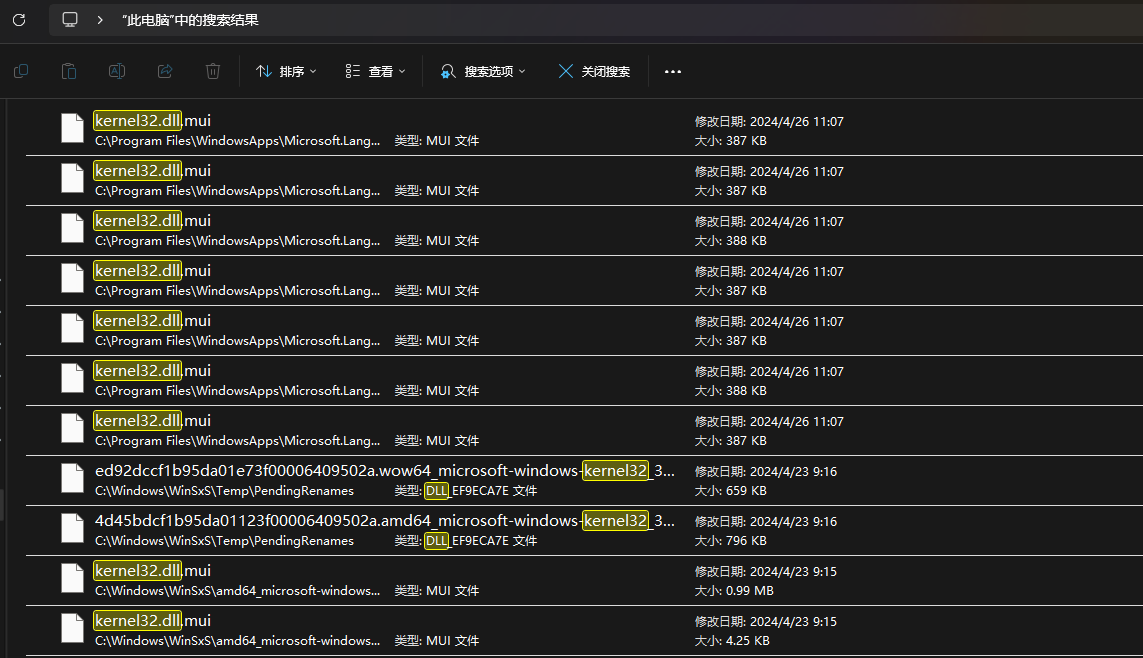Click the Paste icon in the toolbar
Viewport: 1143px width, 658px height.
tap(69, 71)
